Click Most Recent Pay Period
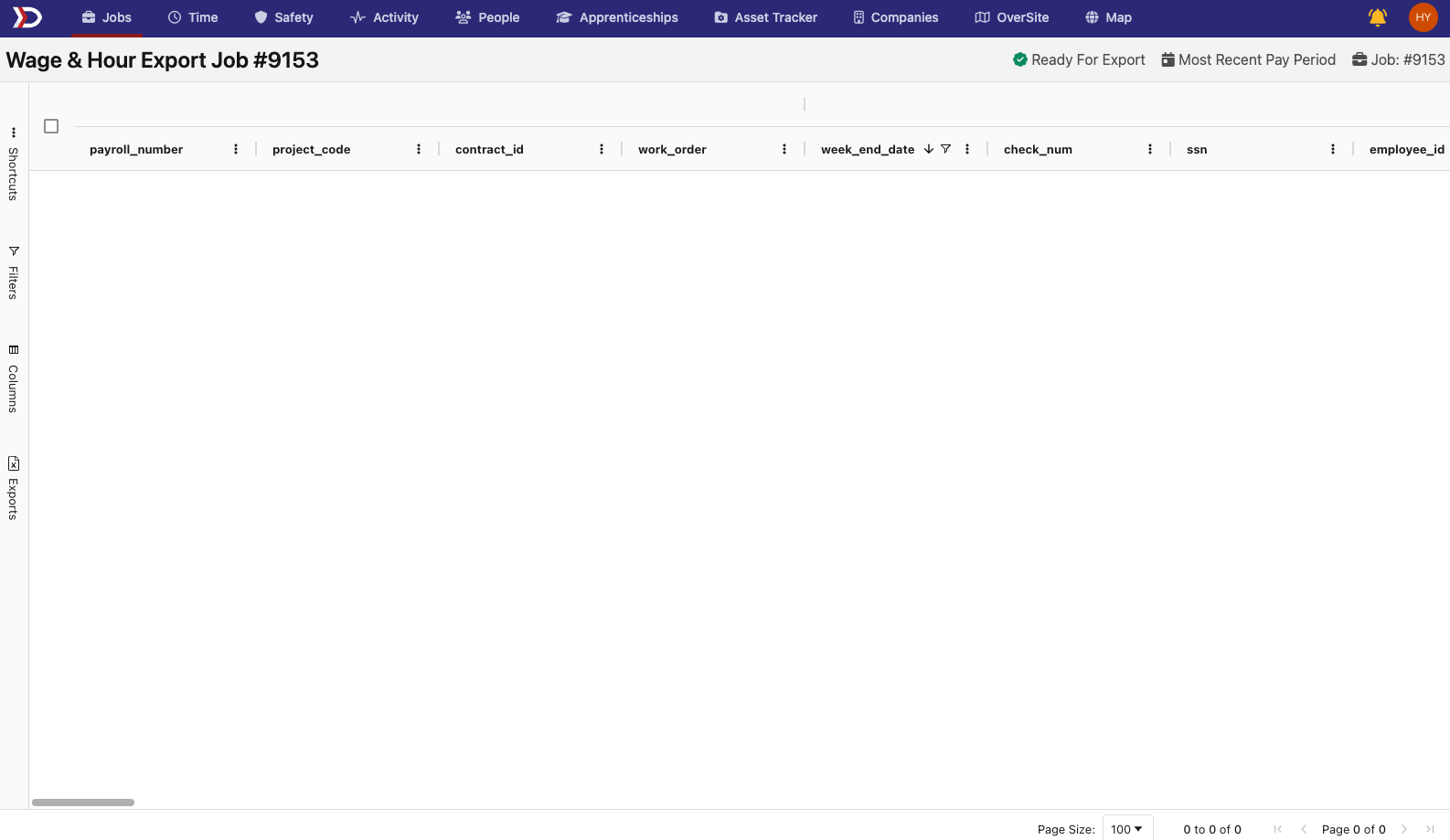This screenshot has width=1450, height=840. point(1248,59)
